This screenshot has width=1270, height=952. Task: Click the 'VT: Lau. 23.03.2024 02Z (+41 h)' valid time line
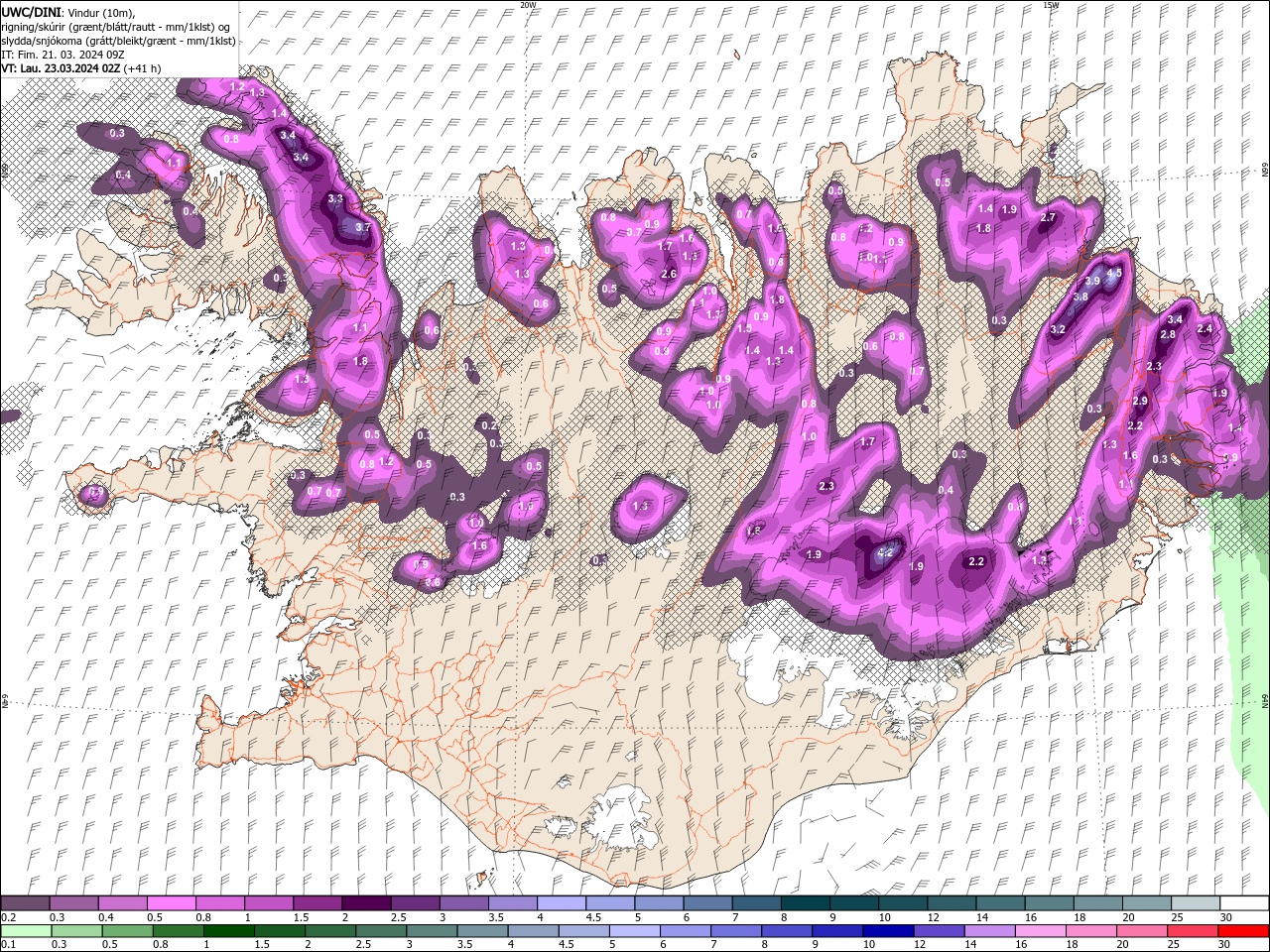[x=81, y=68]
